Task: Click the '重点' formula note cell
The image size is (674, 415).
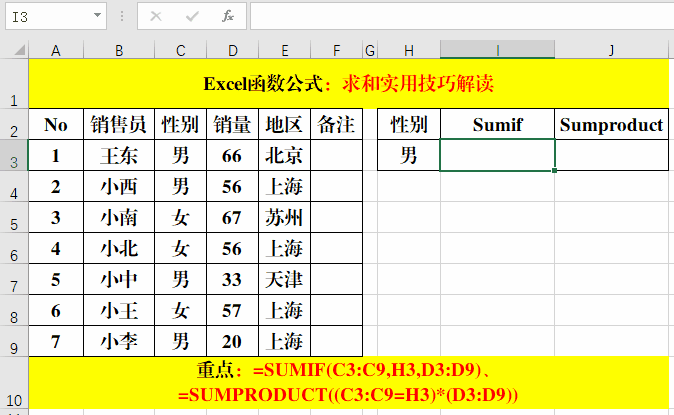Action: (x=349, y=383)
